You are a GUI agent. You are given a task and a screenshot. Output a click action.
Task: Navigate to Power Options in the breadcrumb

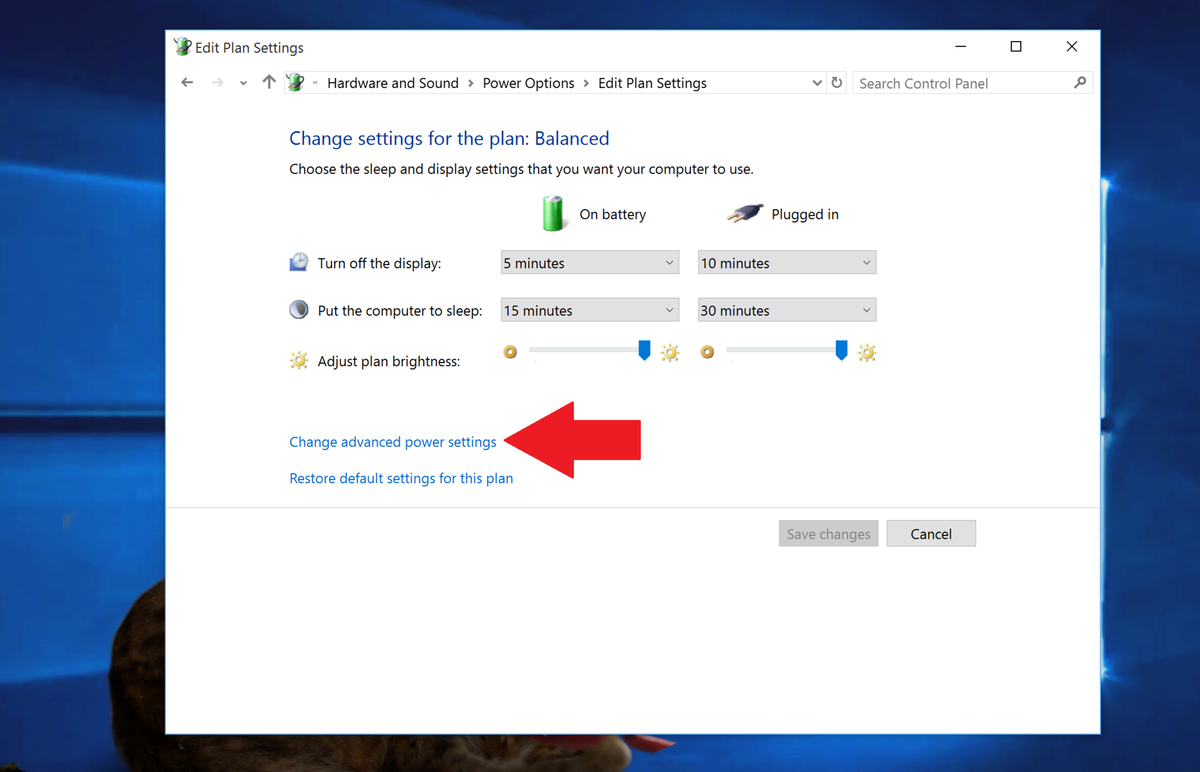click(x=528, y=83)
